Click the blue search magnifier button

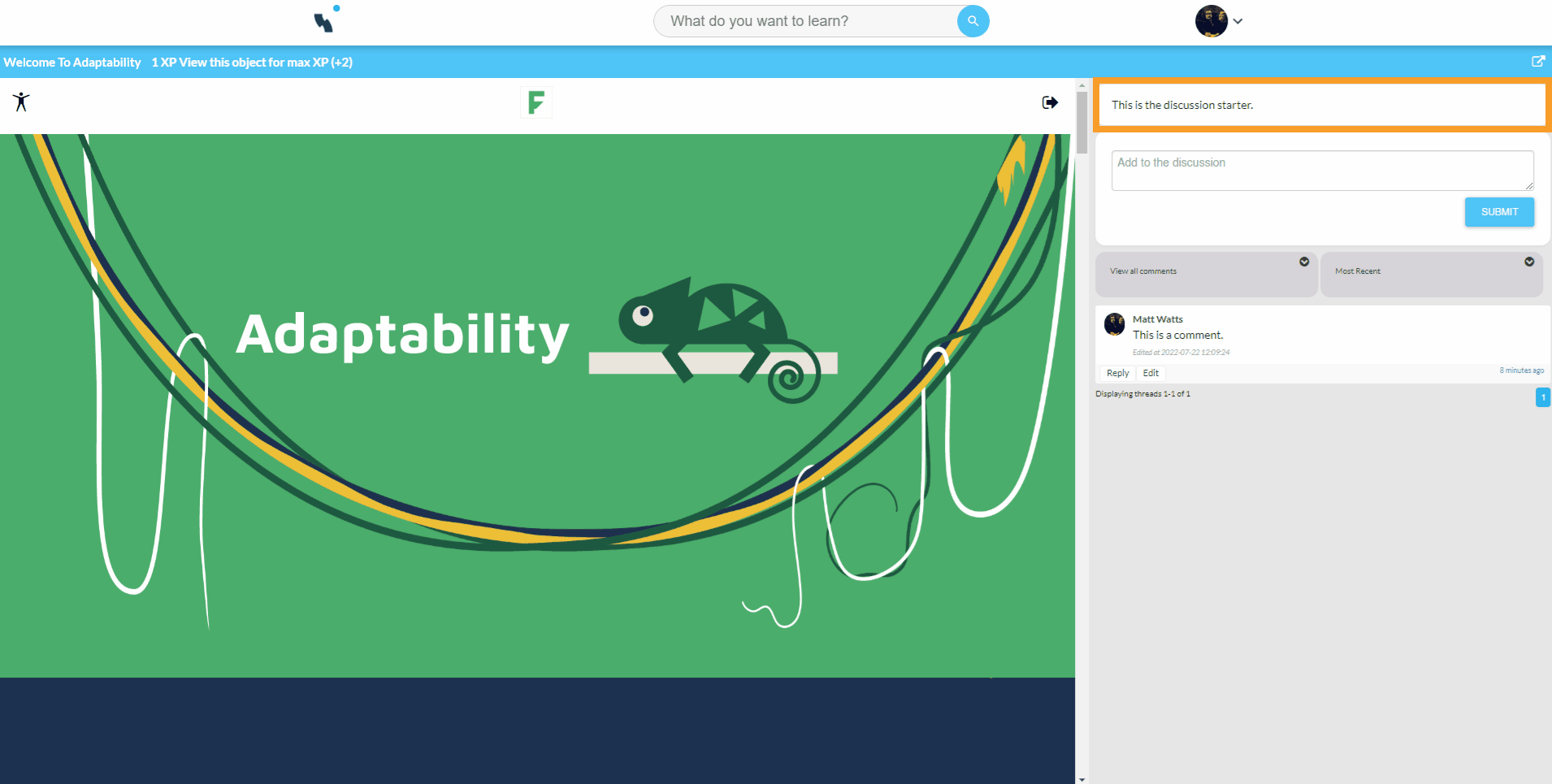click(x=973, y=21)
